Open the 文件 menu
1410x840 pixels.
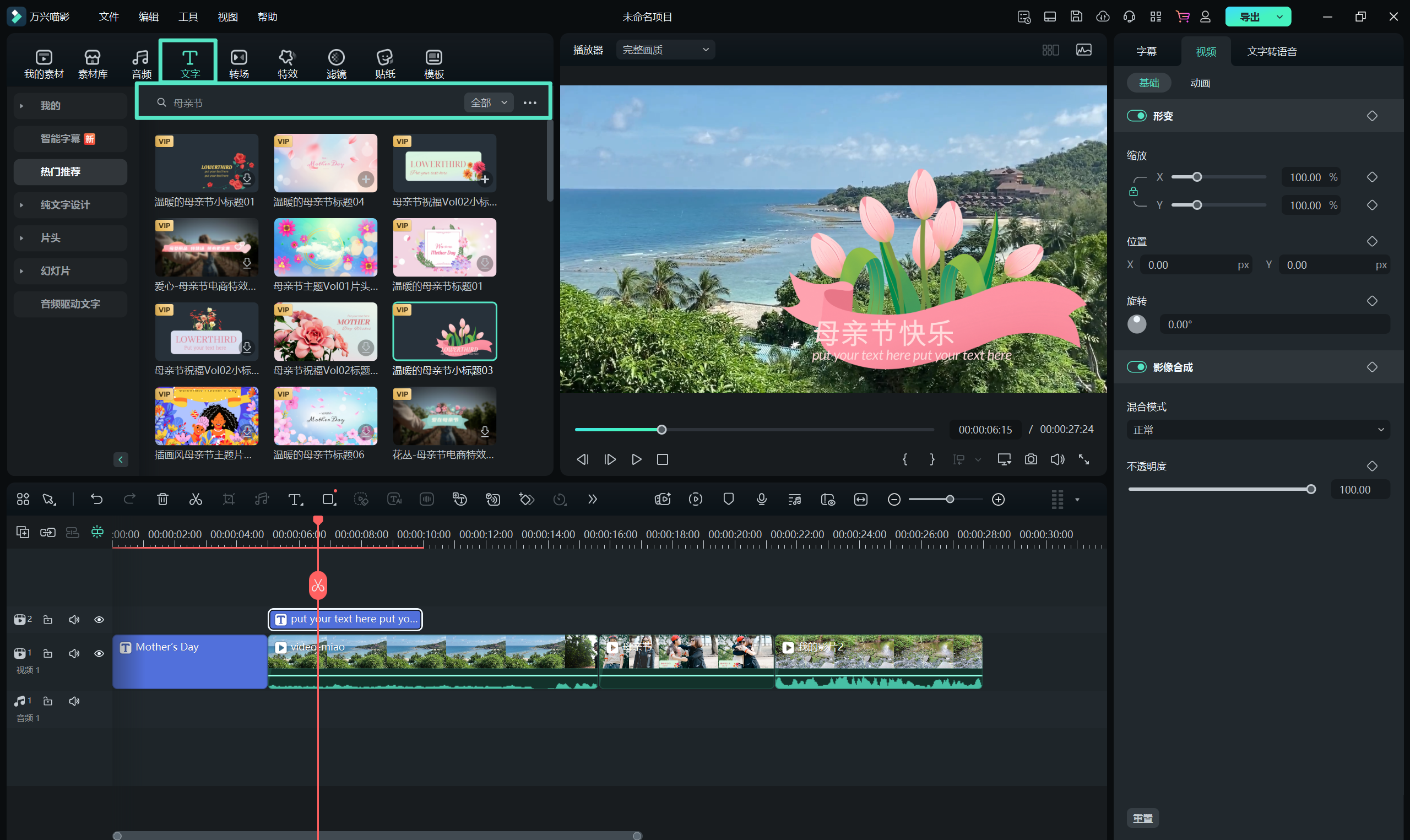coord(109,17)
